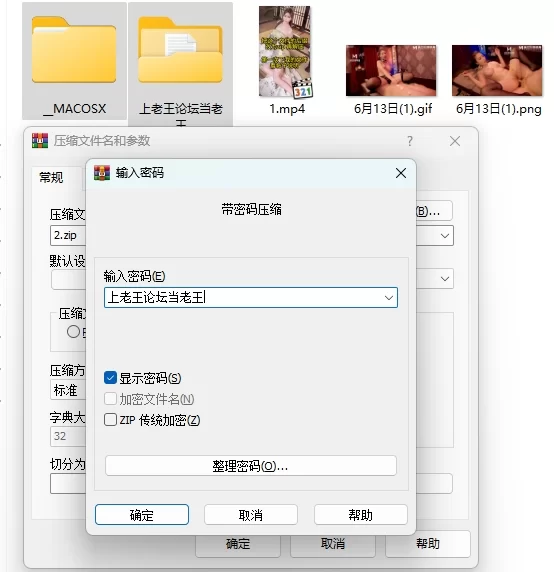
Task: Click WinRAR icon in 输入密码 title bar
Action: [x=102, y=173]
